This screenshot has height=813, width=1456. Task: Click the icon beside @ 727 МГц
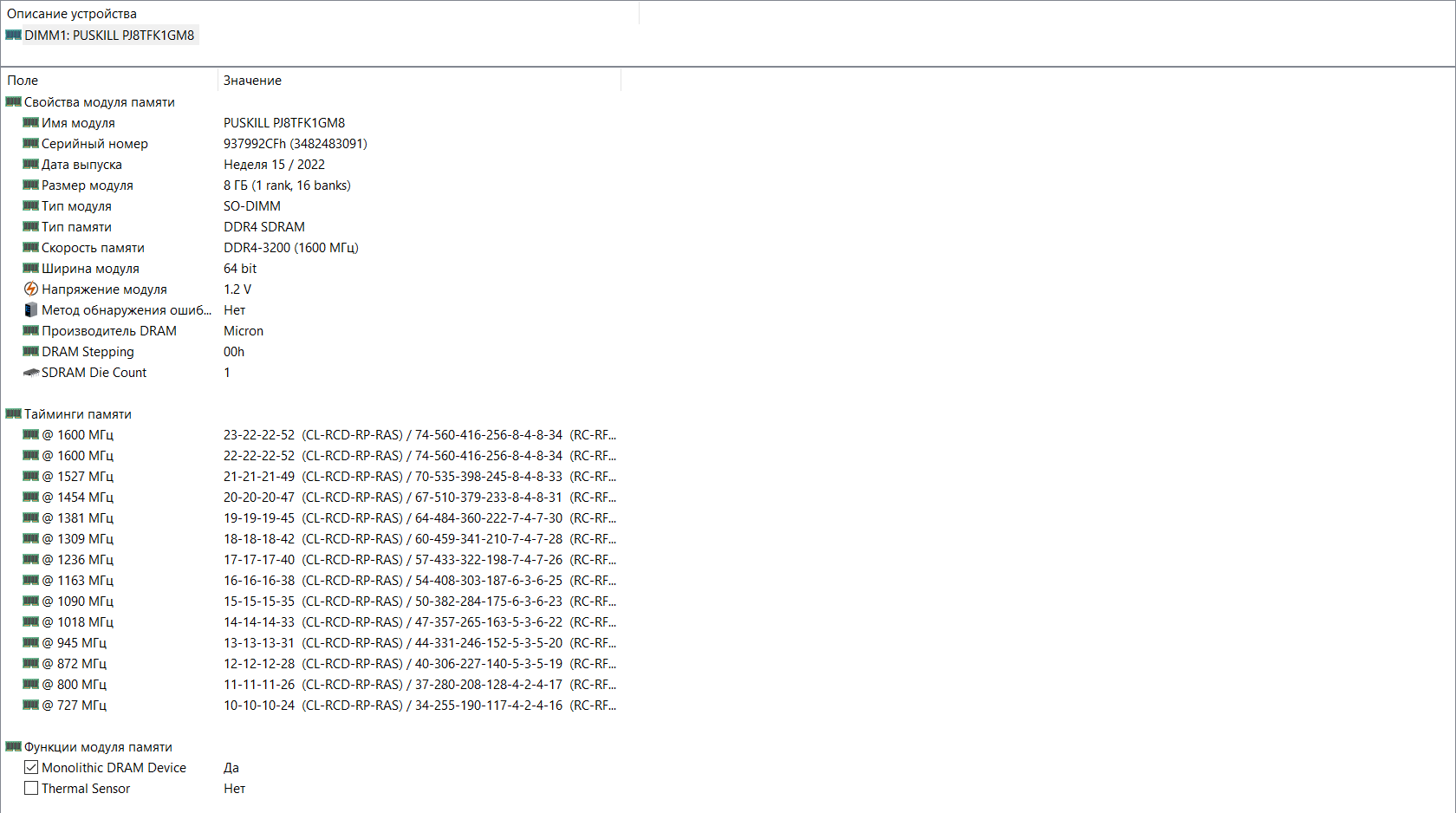click(31, 705)
